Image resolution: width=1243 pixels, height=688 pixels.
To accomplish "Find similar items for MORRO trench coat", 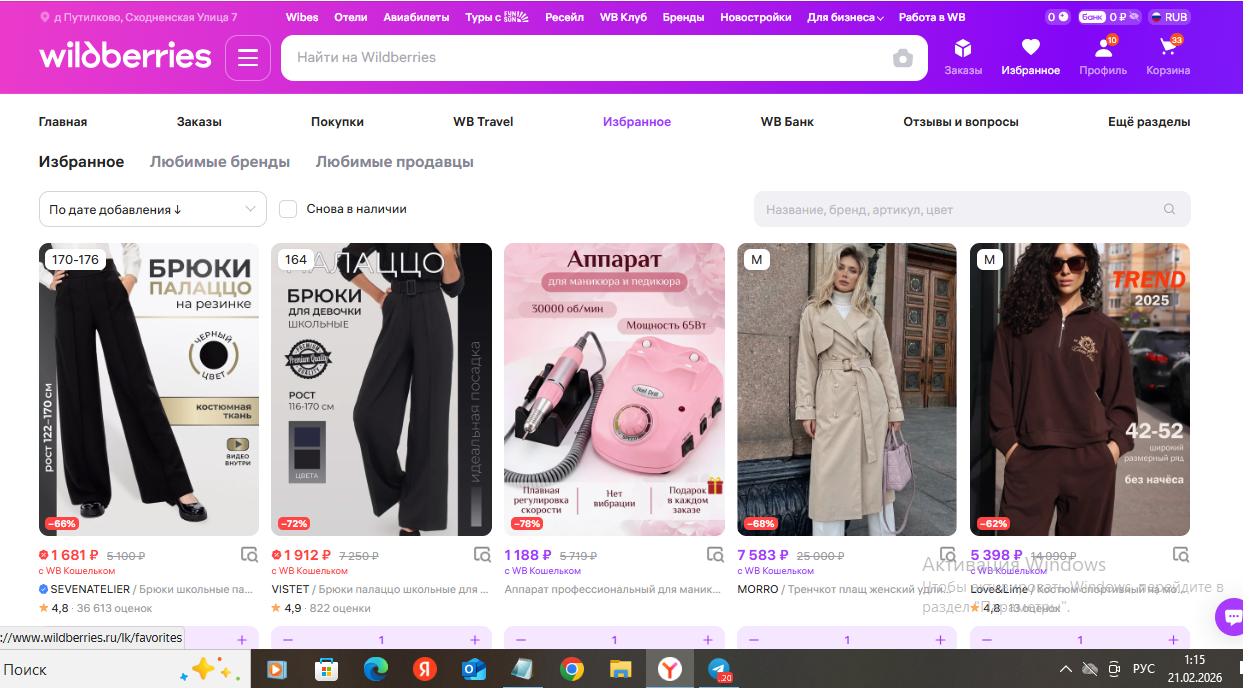I will pyautogui.click(x=948, y=554).
